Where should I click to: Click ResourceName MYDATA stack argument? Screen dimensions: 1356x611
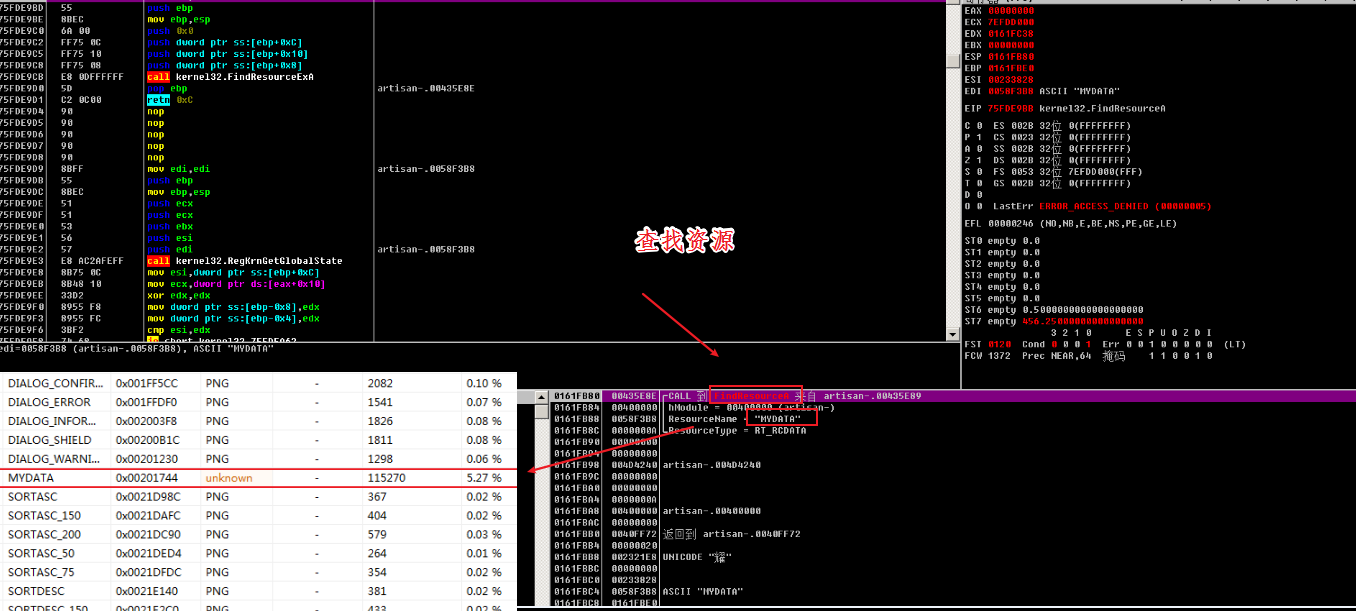point(733,419)
